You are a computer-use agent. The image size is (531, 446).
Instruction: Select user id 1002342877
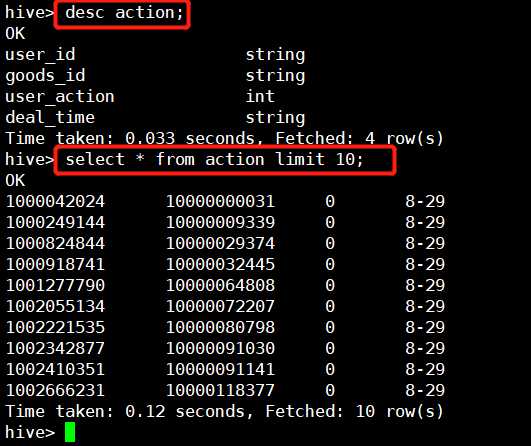click(x=55, y=348)
